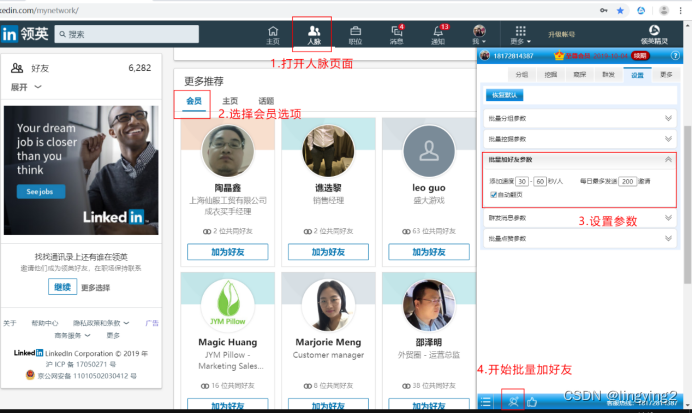Click the plugin account avatar beside 18172814387
The image size is (693, 413).
coord(485,55)
